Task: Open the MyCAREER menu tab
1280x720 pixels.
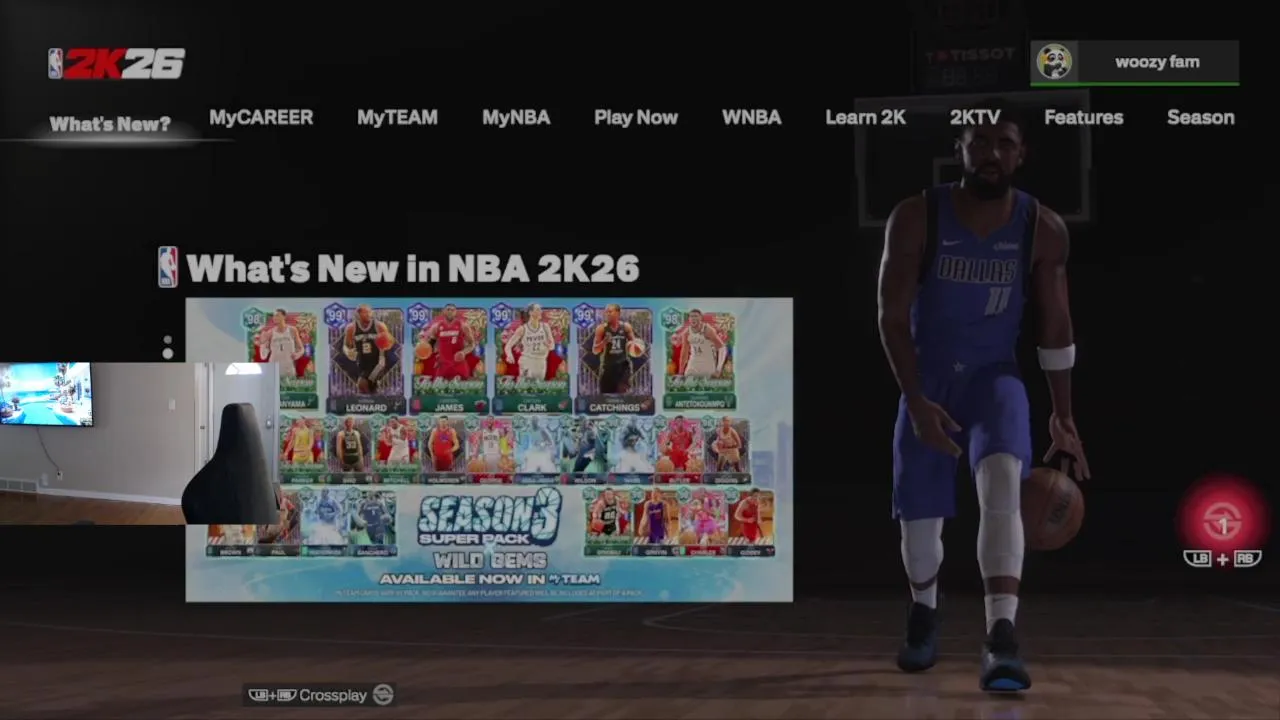Action: [x=261, y=117]
